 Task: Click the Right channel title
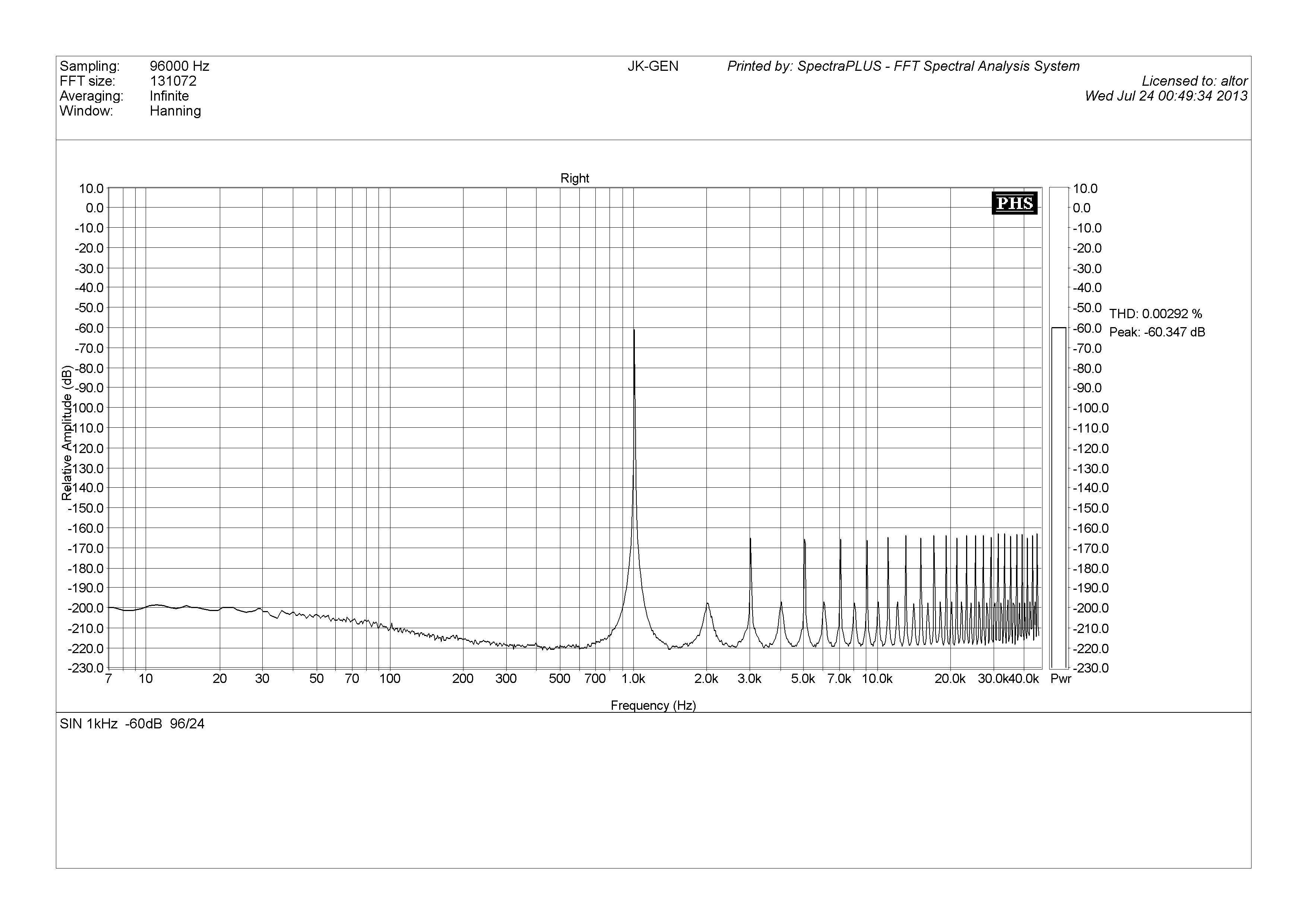coord(575,178)
